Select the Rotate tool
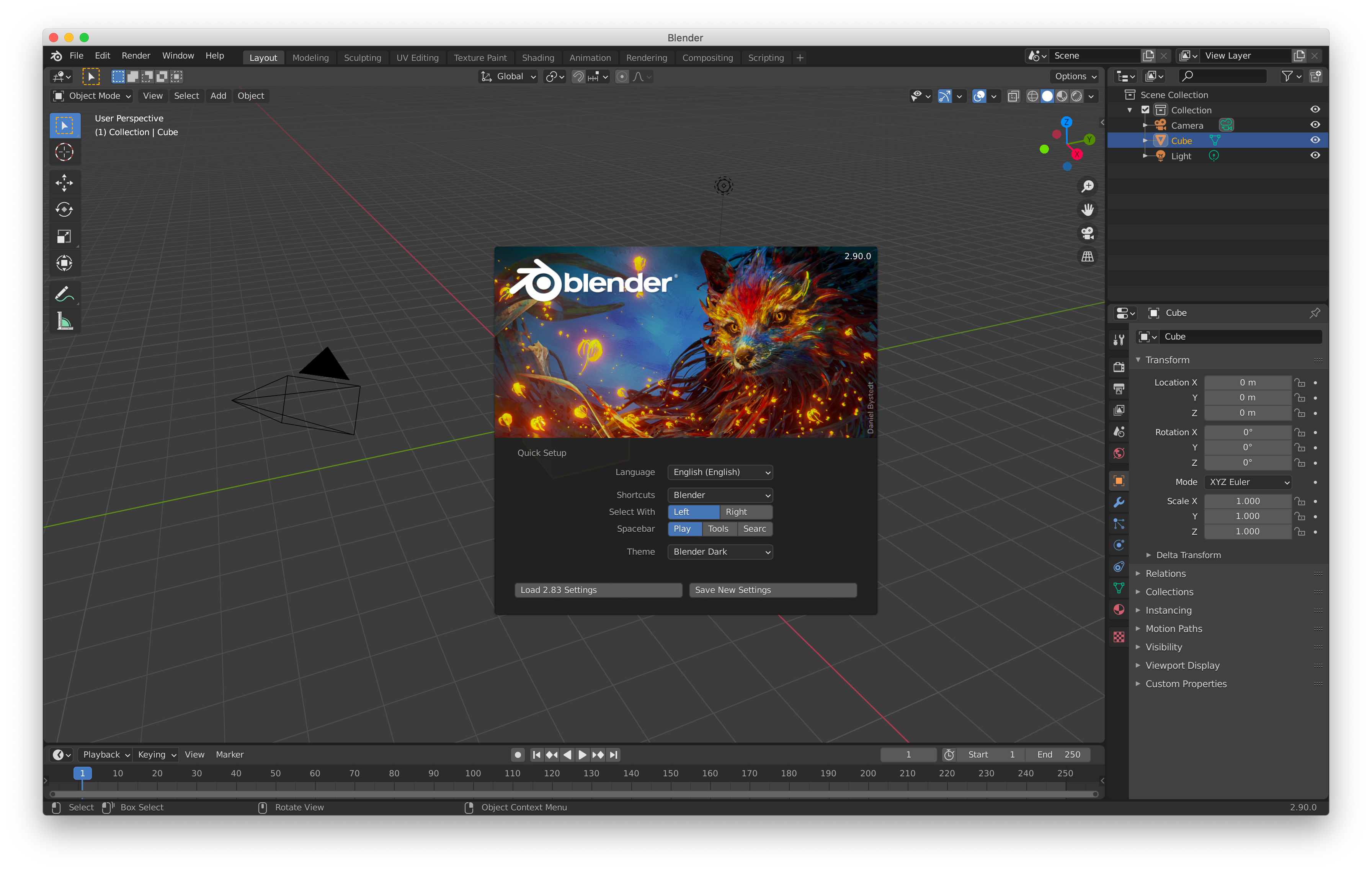 64,210
